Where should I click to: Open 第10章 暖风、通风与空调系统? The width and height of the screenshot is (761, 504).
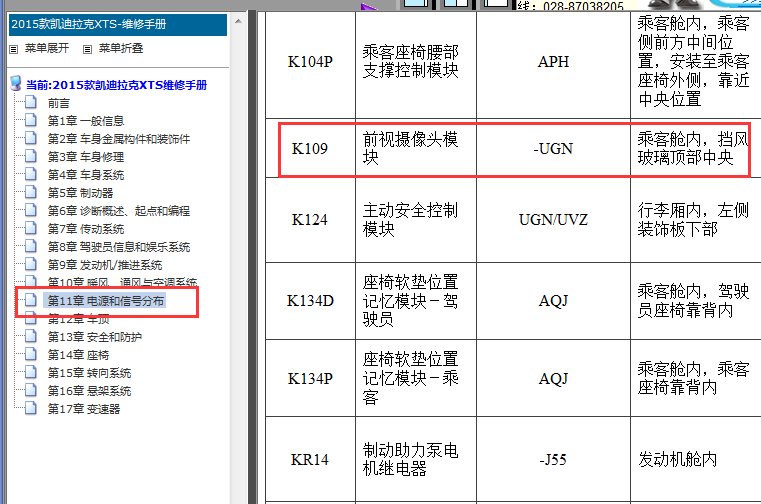(122, 282)
